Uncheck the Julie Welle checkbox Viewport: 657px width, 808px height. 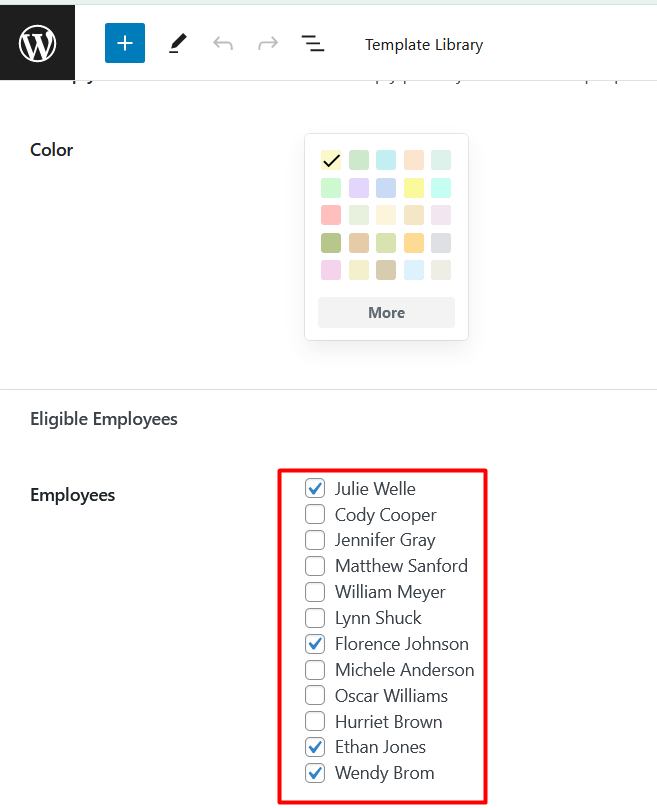[x=315, y=489]
